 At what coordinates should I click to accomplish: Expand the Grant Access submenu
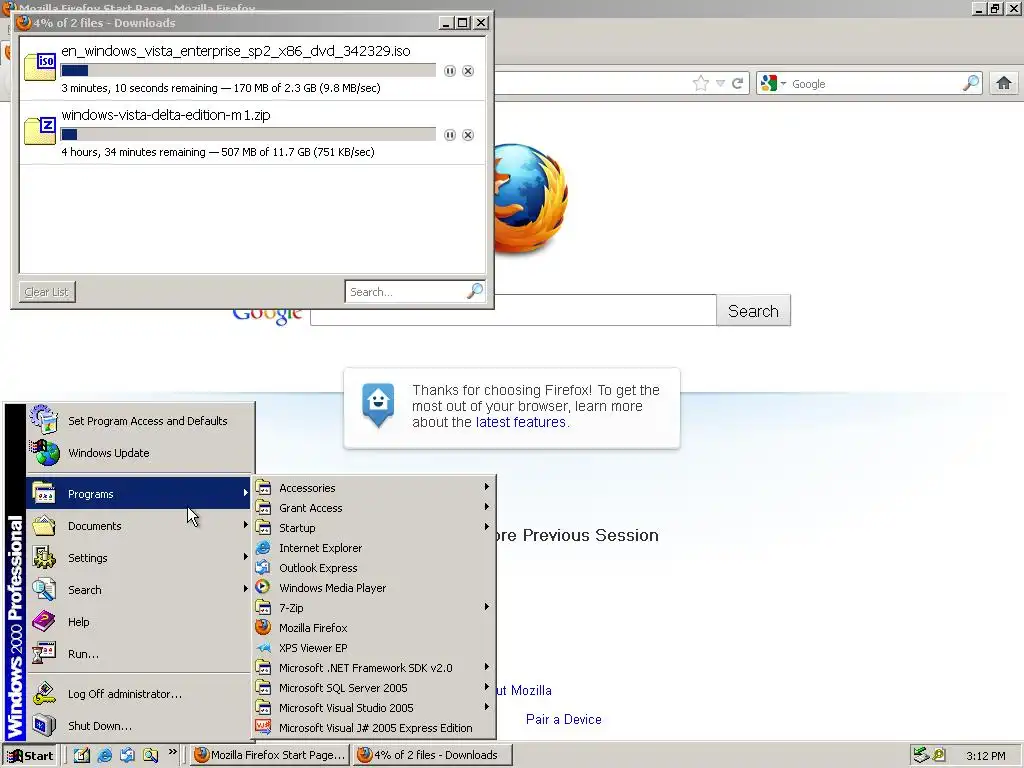[x=375, y=508]
